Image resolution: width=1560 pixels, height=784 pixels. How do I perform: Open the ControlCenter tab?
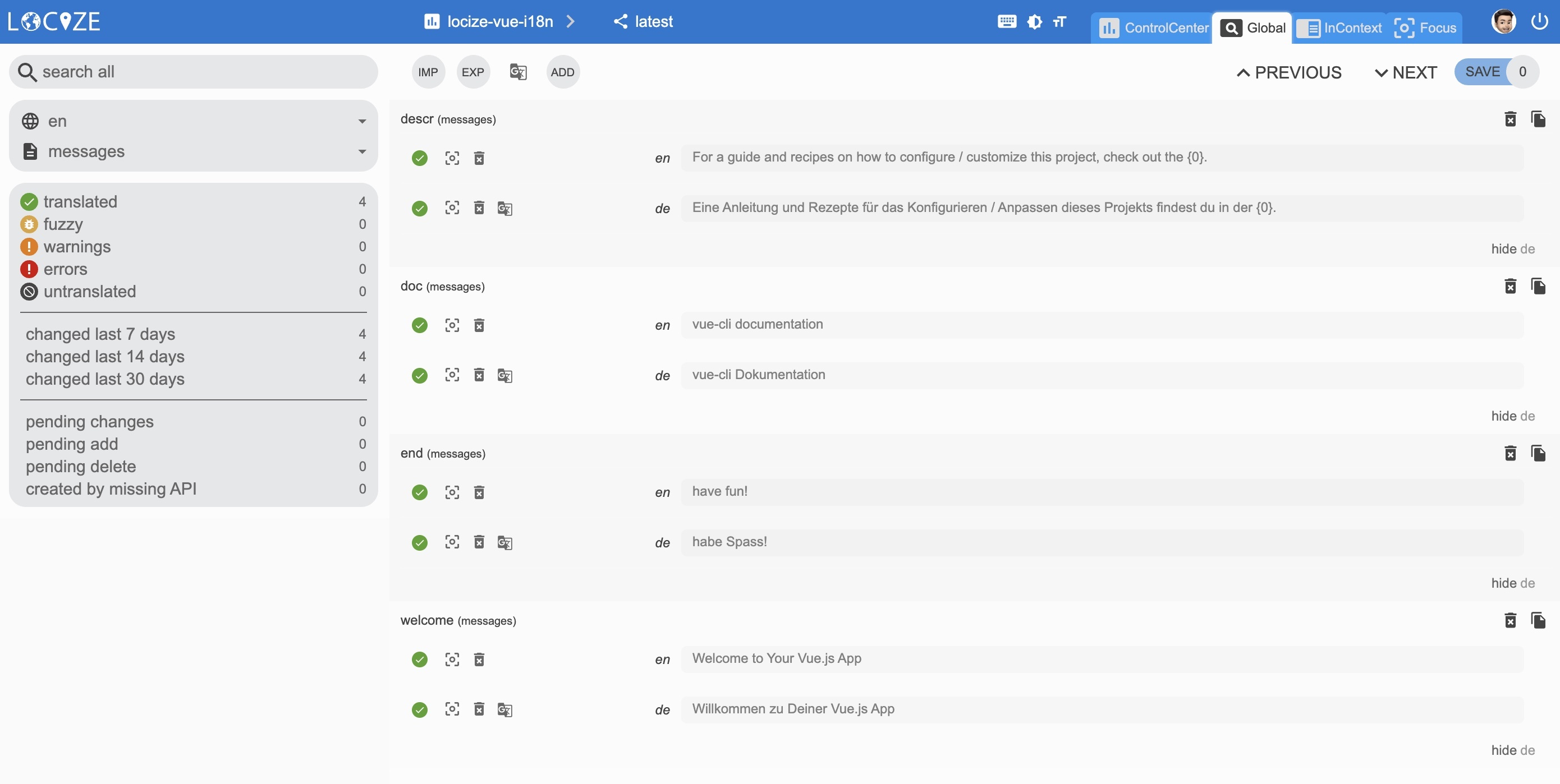pyautogui.click(x=1154, y=28)
